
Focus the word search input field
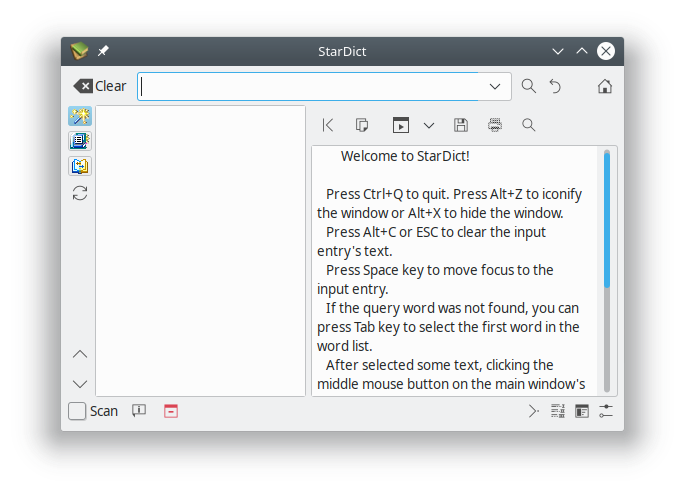click(x=310, y=87)
